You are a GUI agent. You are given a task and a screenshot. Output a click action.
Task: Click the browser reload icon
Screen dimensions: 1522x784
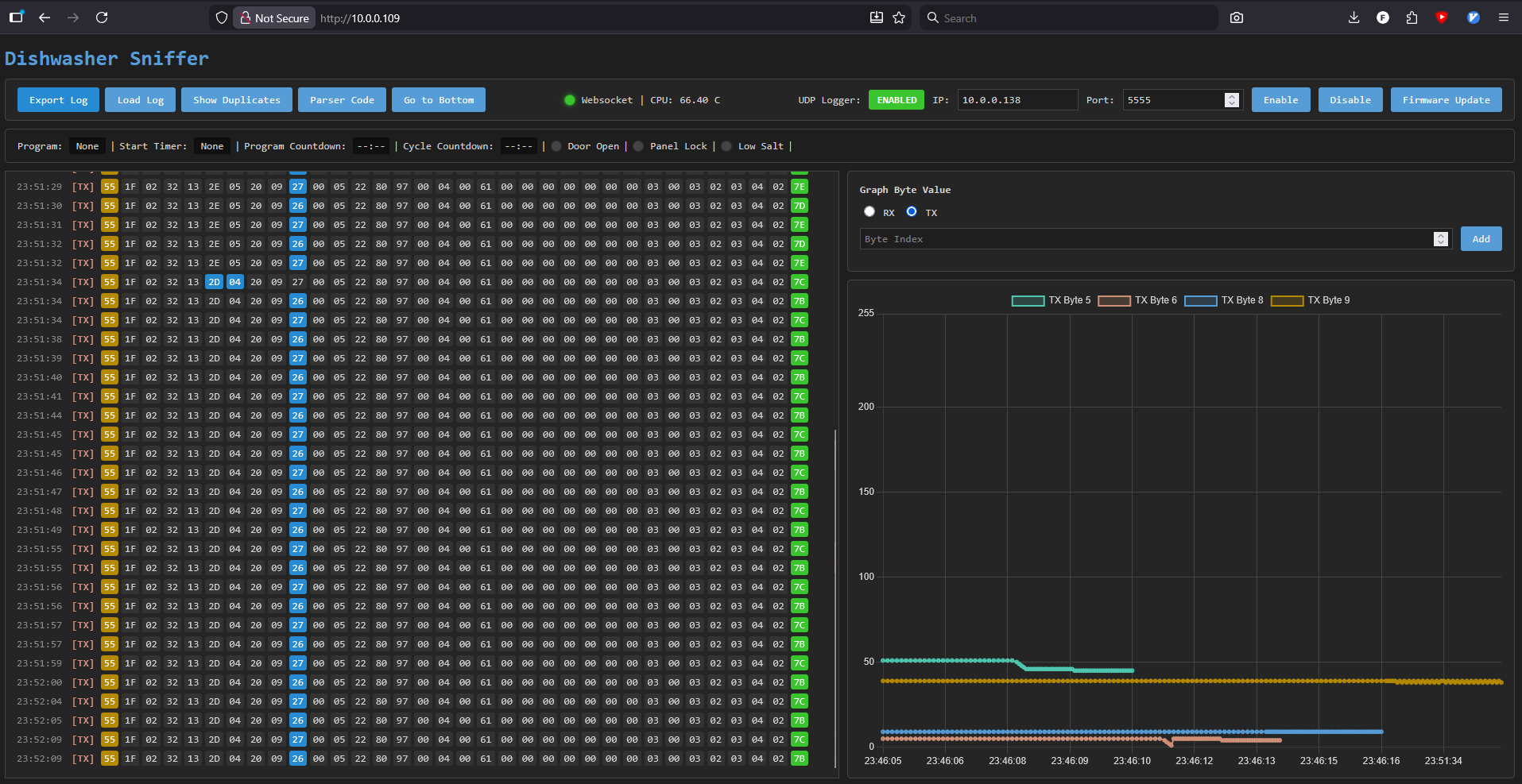pyautogui.click(x=102, y=17)
